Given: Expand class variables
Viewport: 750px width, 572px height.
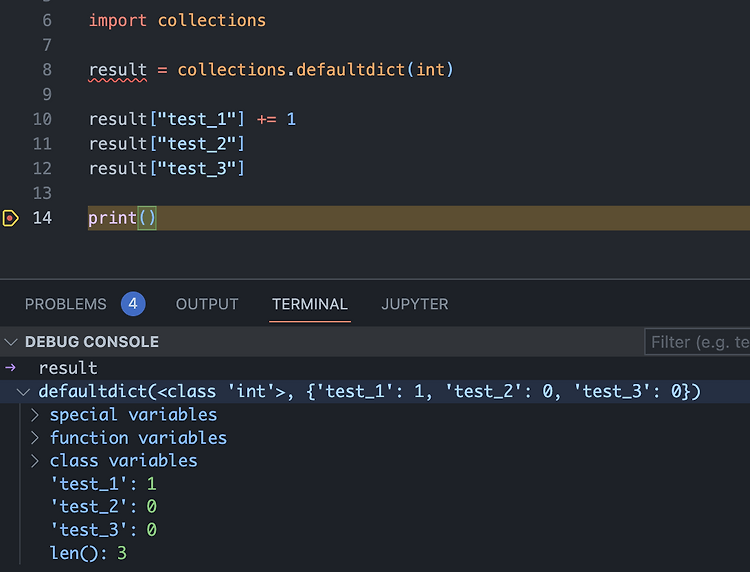Looking at the screenshot, I should pyautogui.click(x=34, y=461).
